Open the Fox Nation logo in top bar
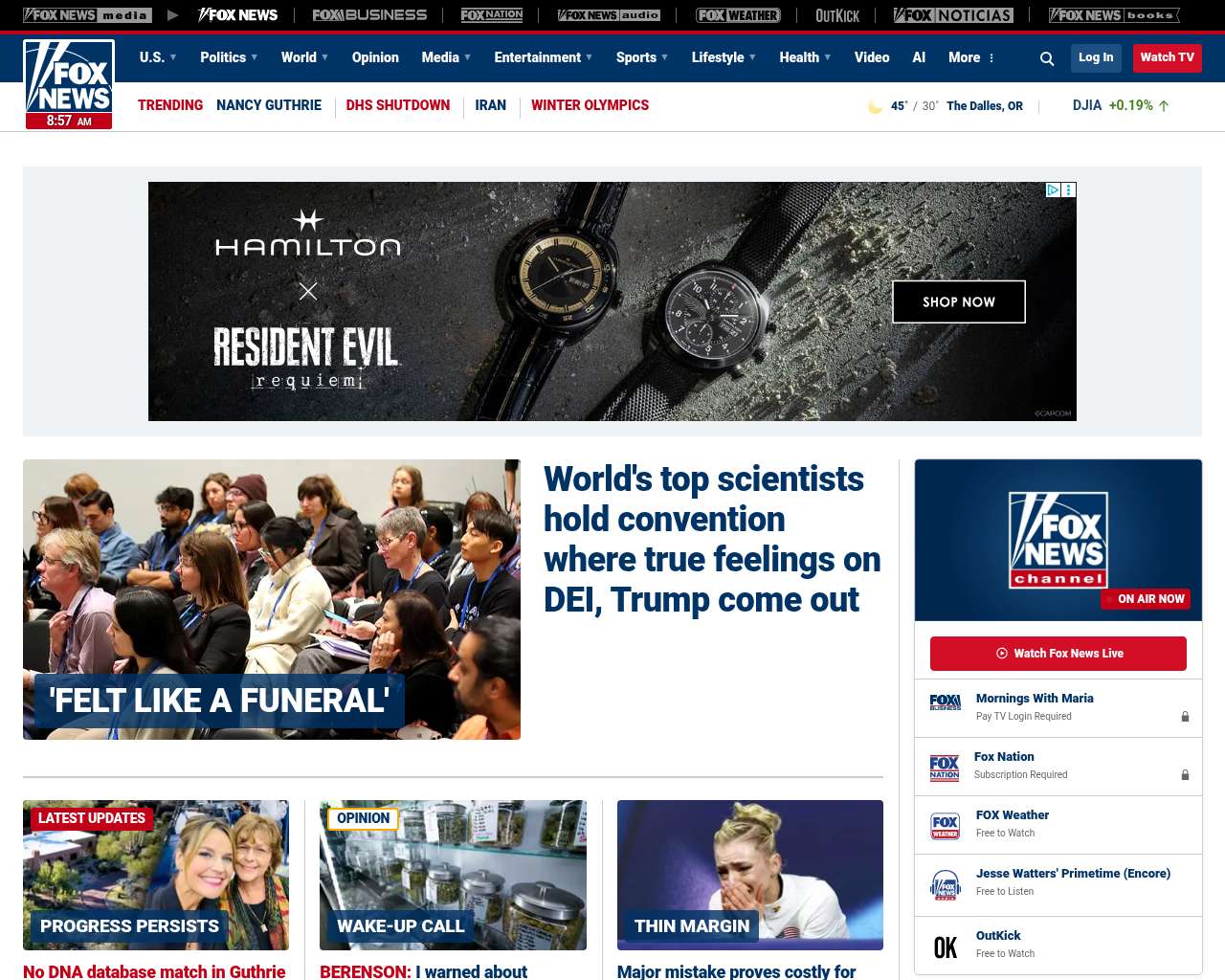This screenshot has width=1225, height=980. (492, 15)
